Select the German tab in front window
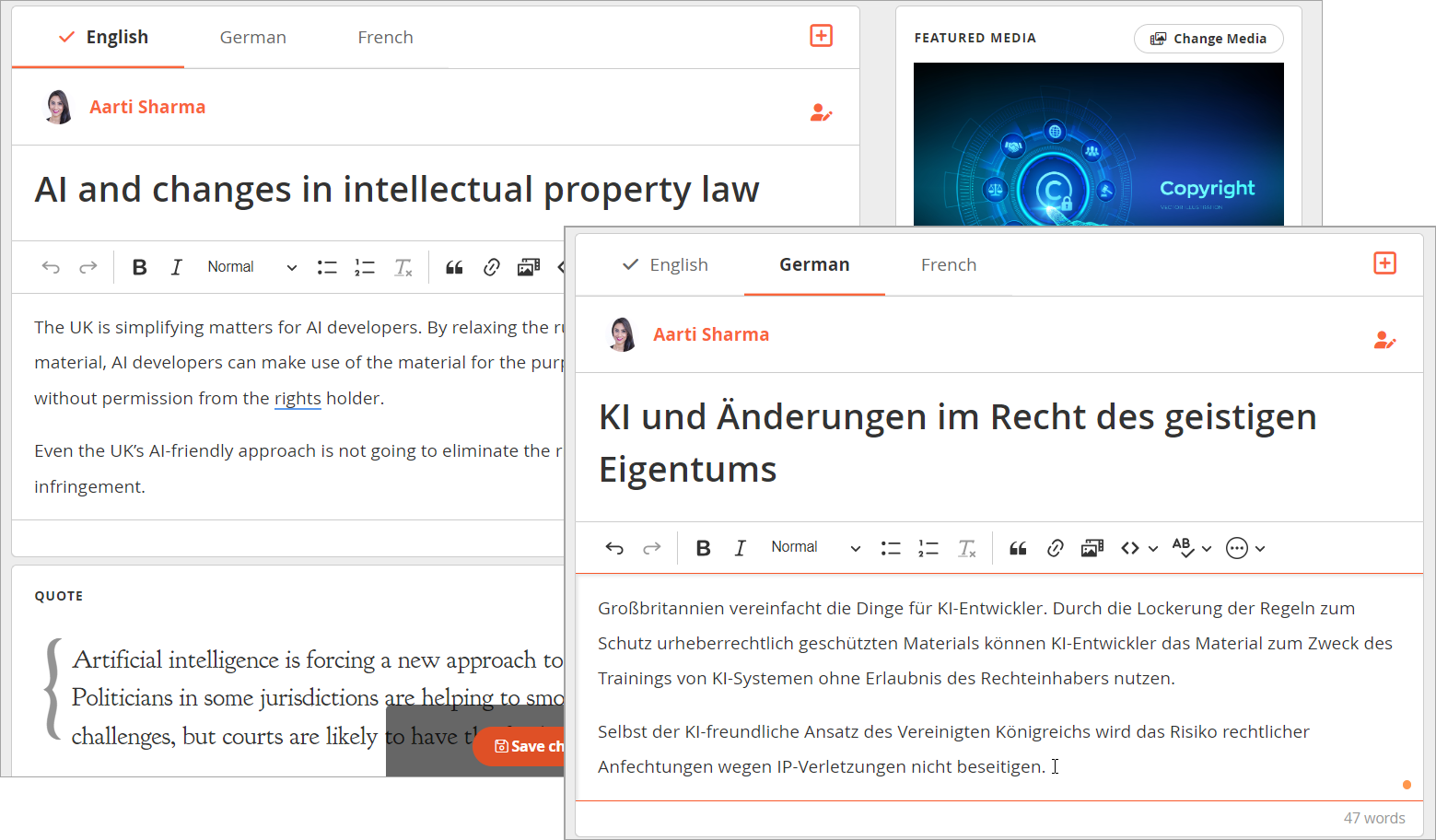 pyautogui.click(x=814, y=265)
